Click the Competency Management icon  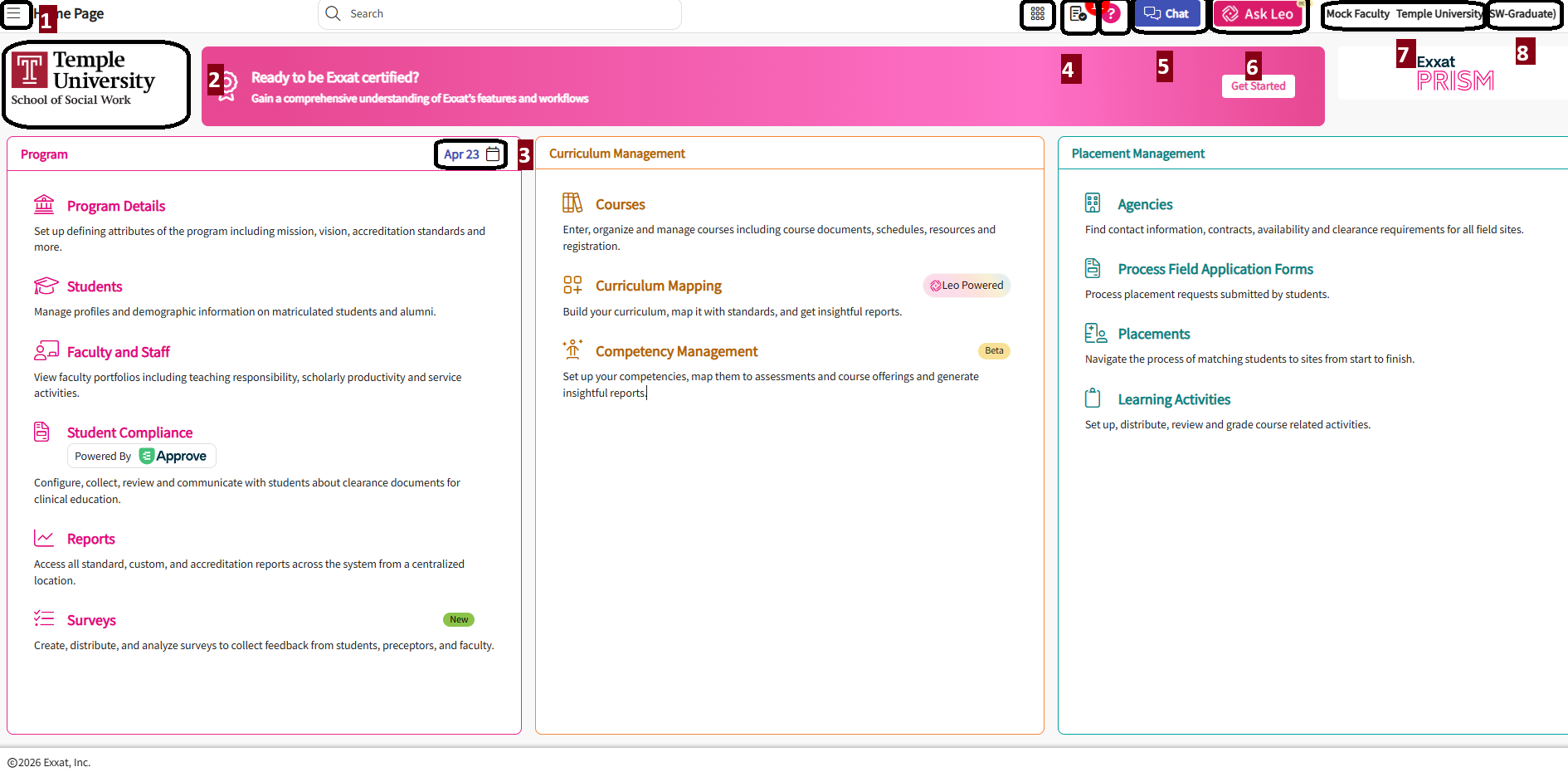point(572,349)
